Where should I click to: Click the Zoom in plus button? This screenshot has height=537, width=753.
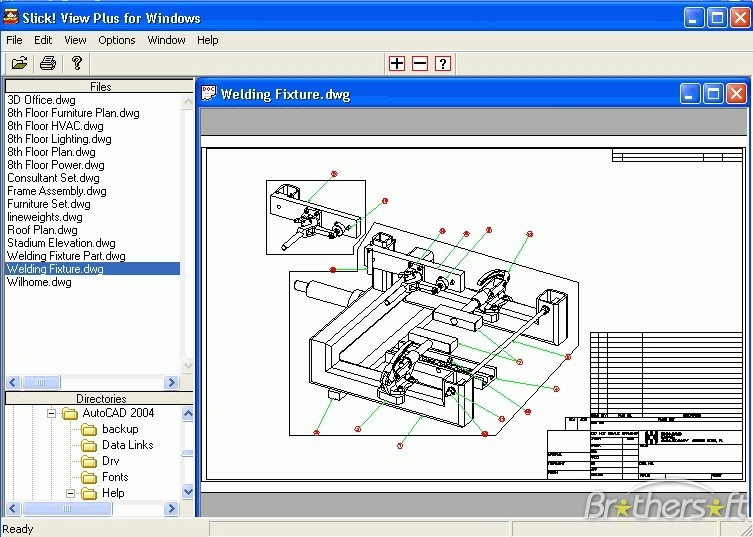point(397,63)
